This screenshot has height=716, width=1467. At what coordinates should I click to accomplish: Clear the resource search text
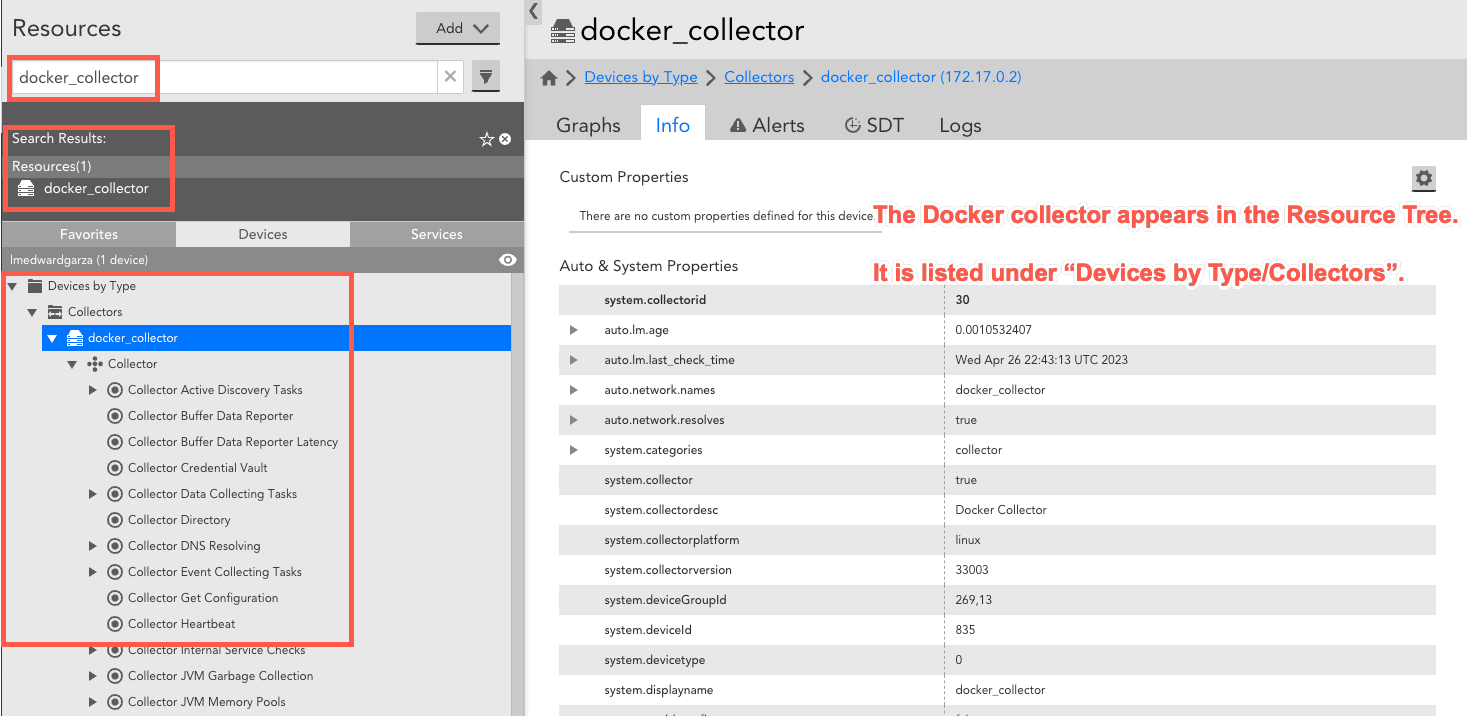450,77
